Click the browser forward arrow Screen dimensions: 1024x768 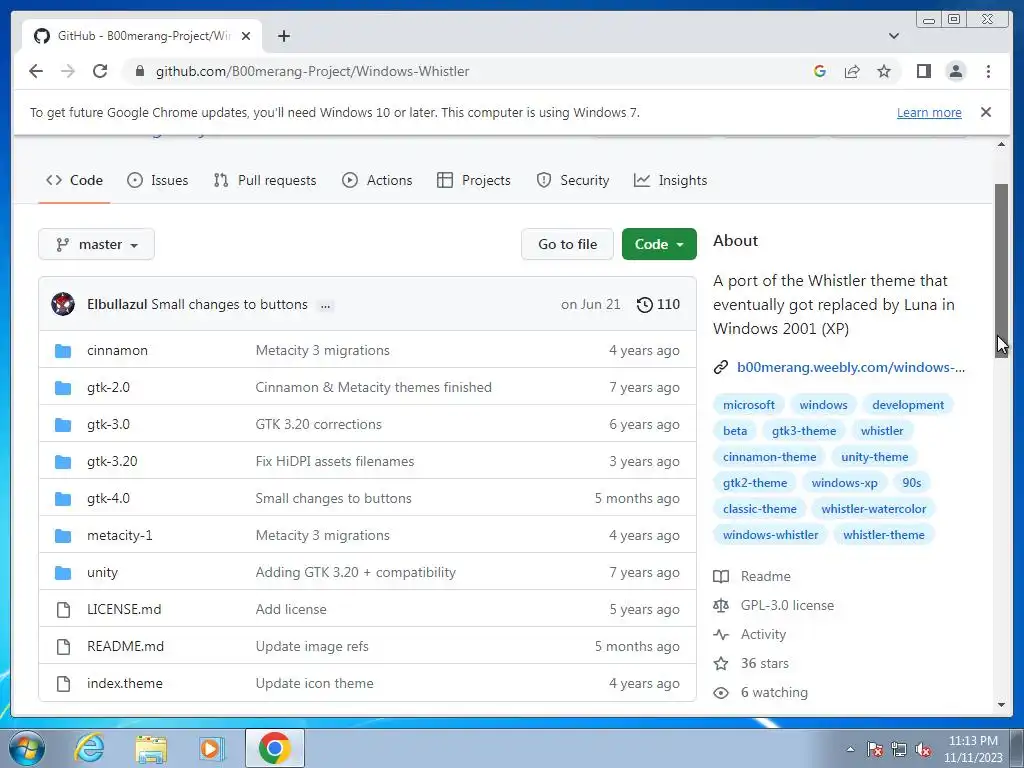[x=68, y=71]
